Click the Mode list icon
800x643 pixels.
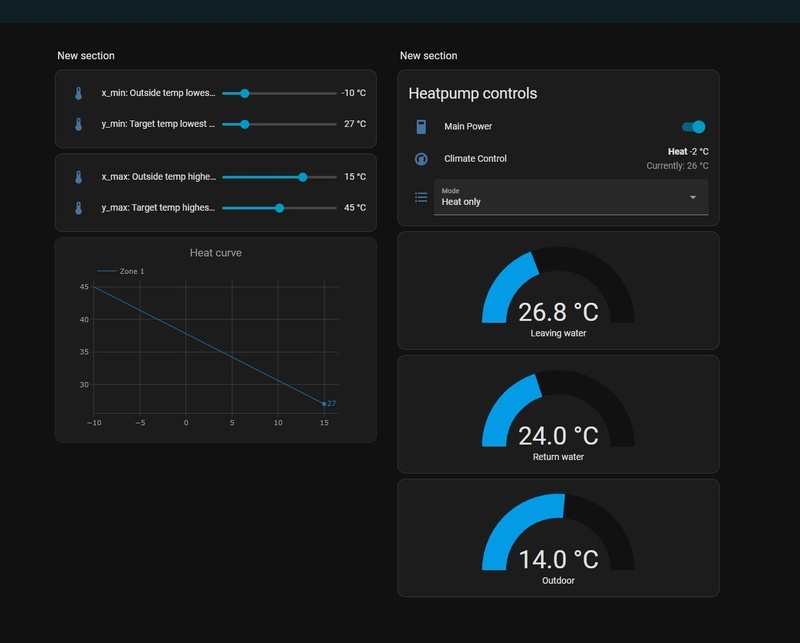[421, 197]
